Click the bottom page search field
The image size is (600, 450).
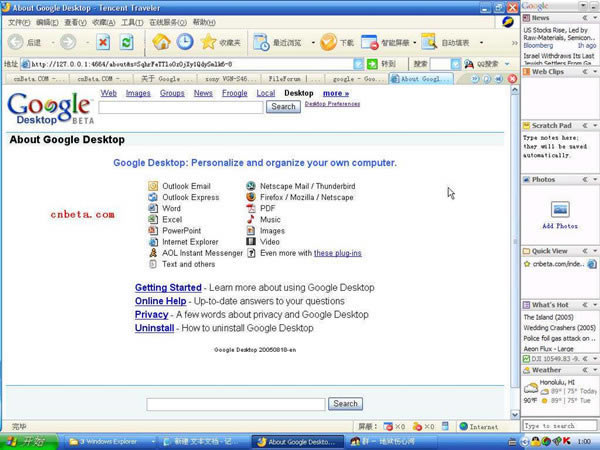pyautogui.click(x=236, y=404)
